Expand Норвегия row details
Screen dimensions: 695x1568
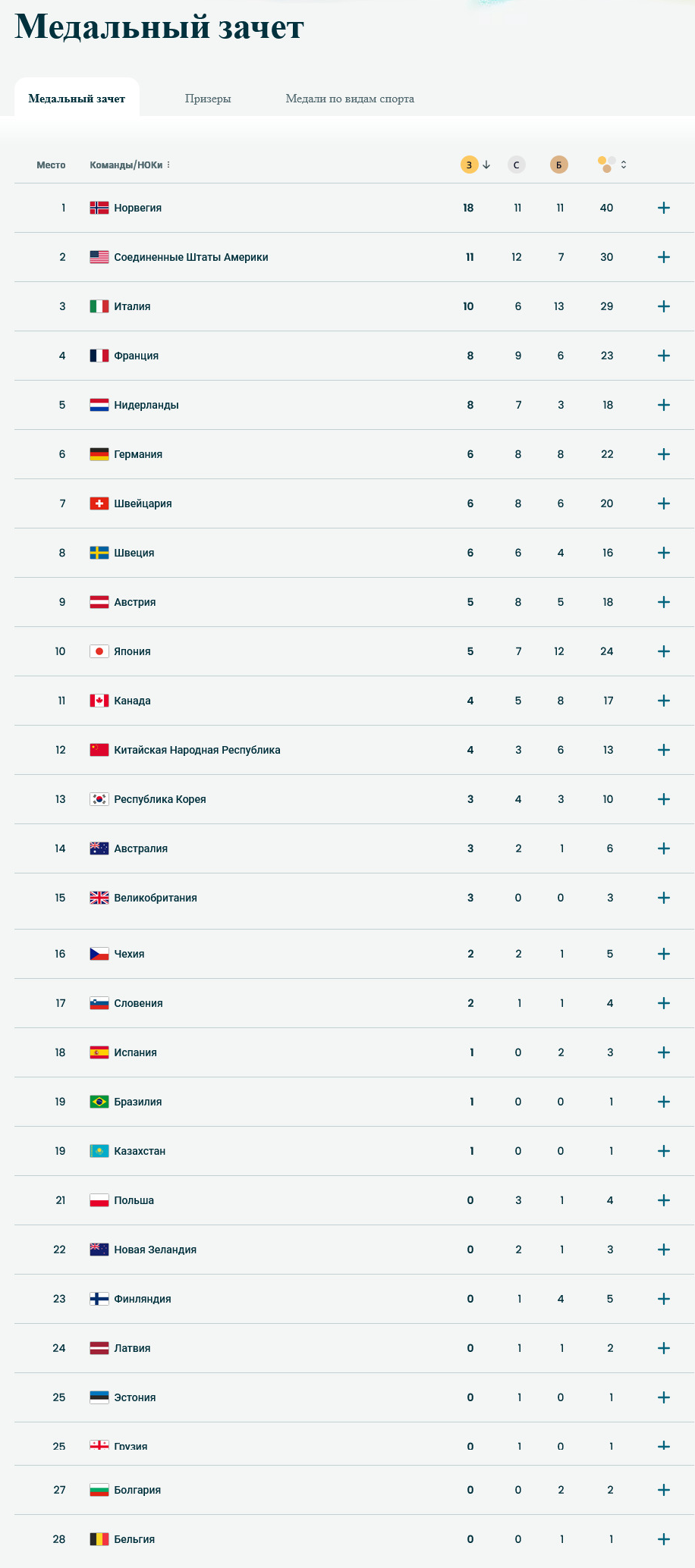point(663,208)
